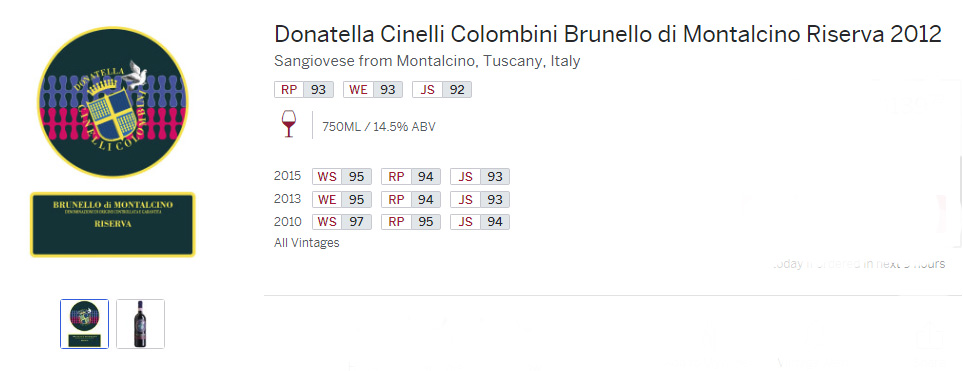This screenshot has height=371, width=963.
Task: Select the 2015 vintage
Action: (287, 176)
